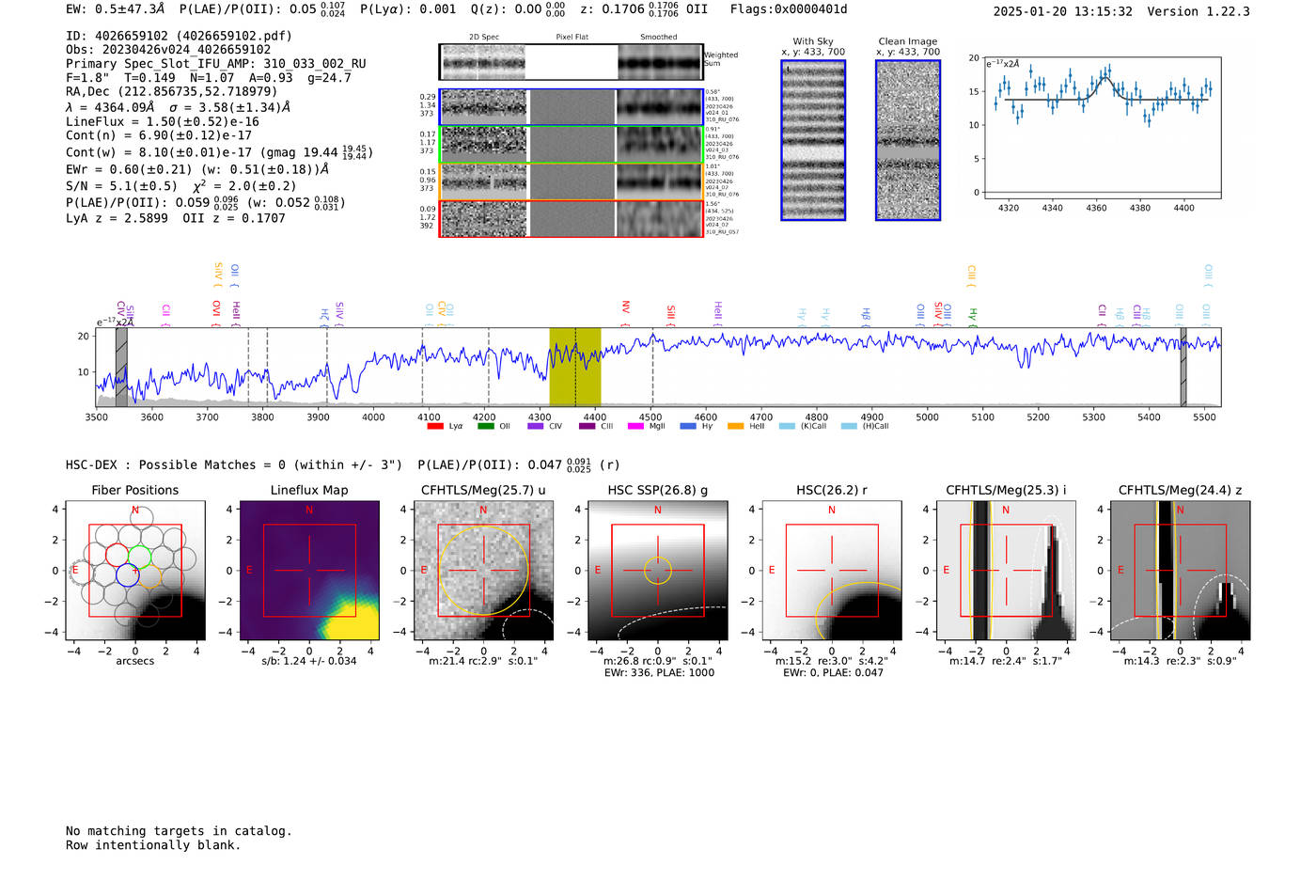1316x896 pixels.
Task: Click the 2D Spec column header
Action: [x=484, y=37]
